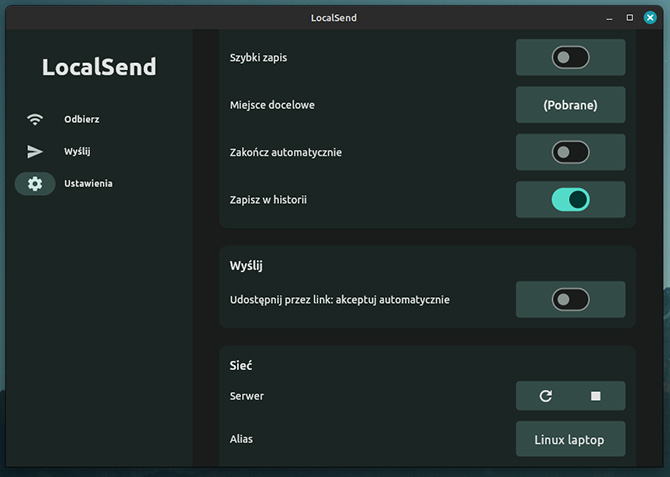
Task: Disable the Zapisz w historii switch
Action: coord(570,200)
